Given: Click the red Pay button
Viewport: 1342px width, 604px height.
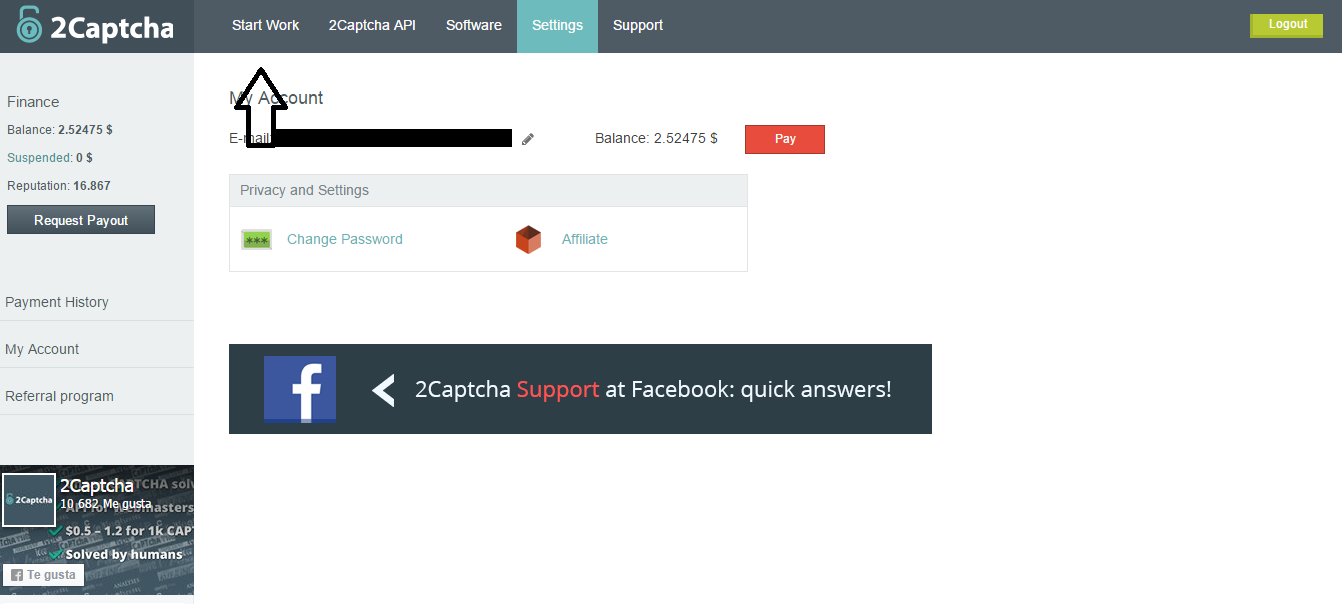Looking at the screenshot, I should (785, 139).
